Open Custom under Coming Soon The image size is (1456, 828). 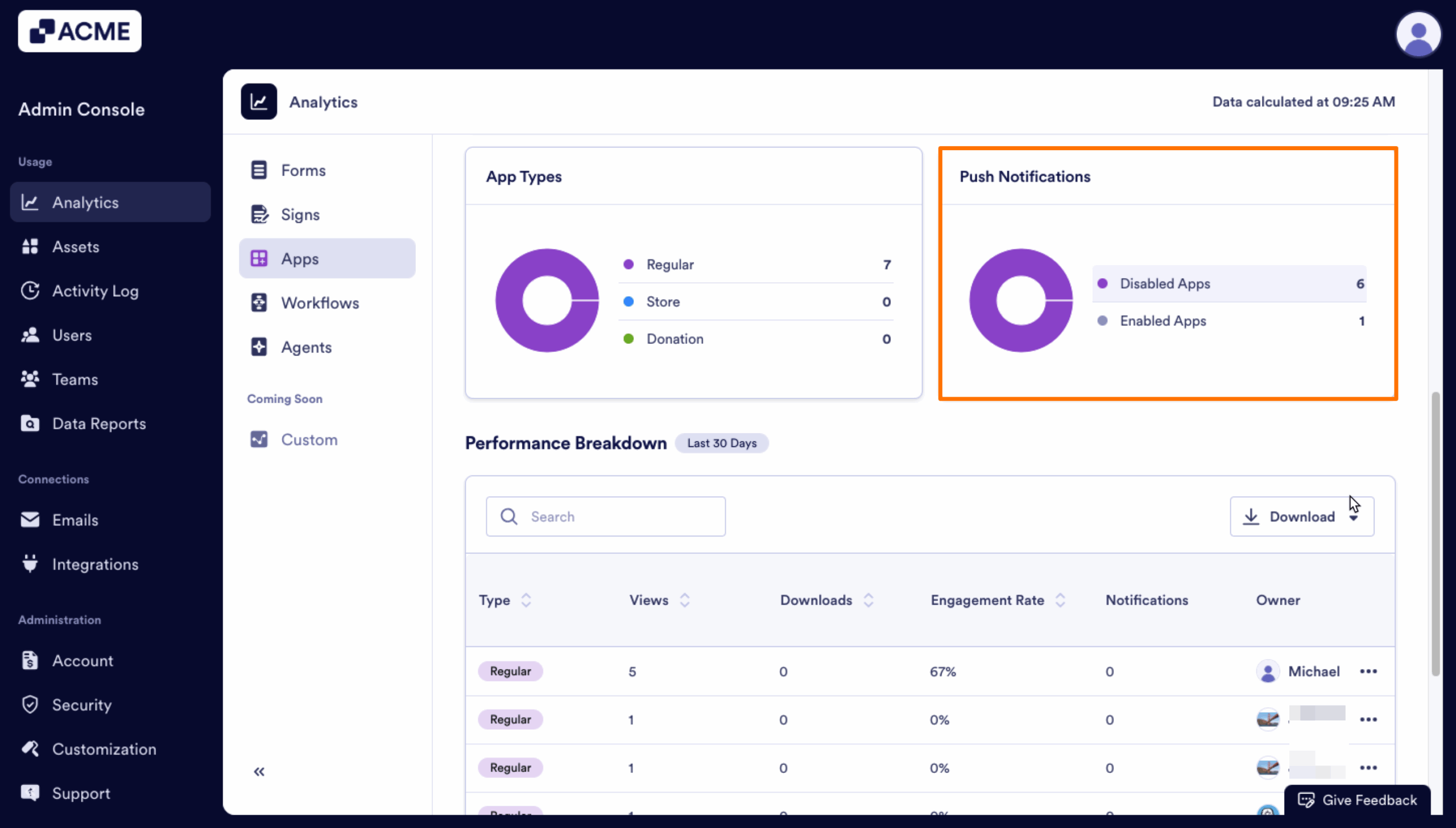click(259, 439)
